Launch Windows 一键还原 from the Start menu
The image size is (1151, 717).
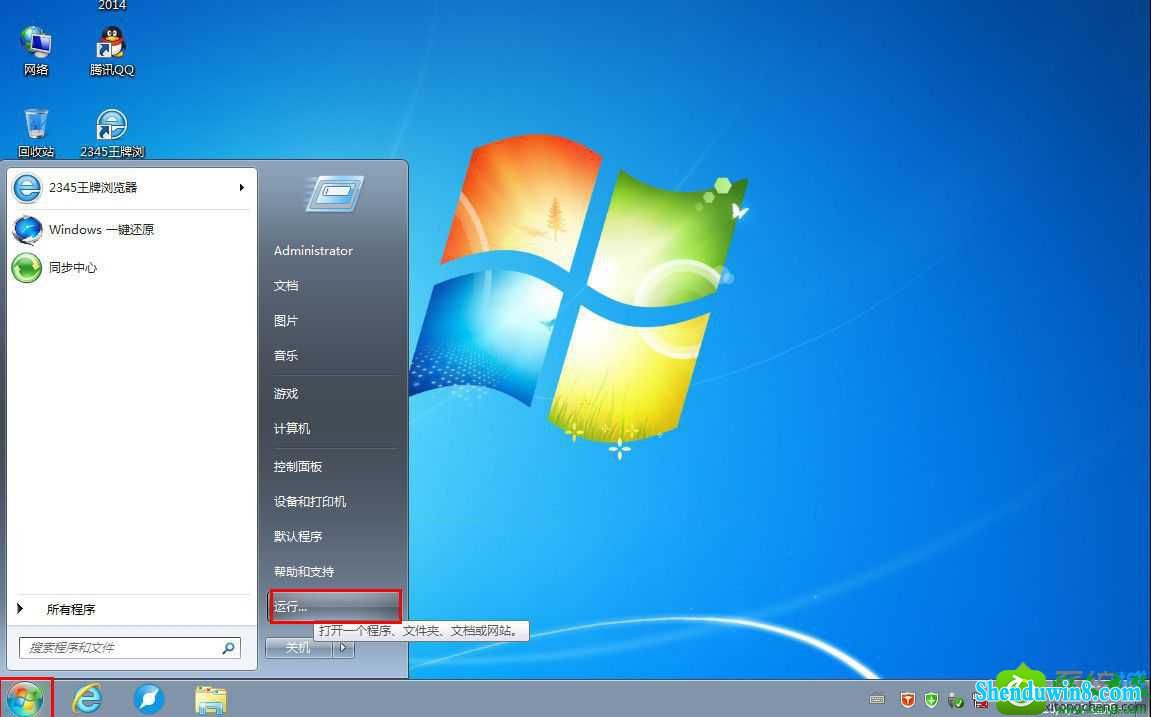click(129, 230)
